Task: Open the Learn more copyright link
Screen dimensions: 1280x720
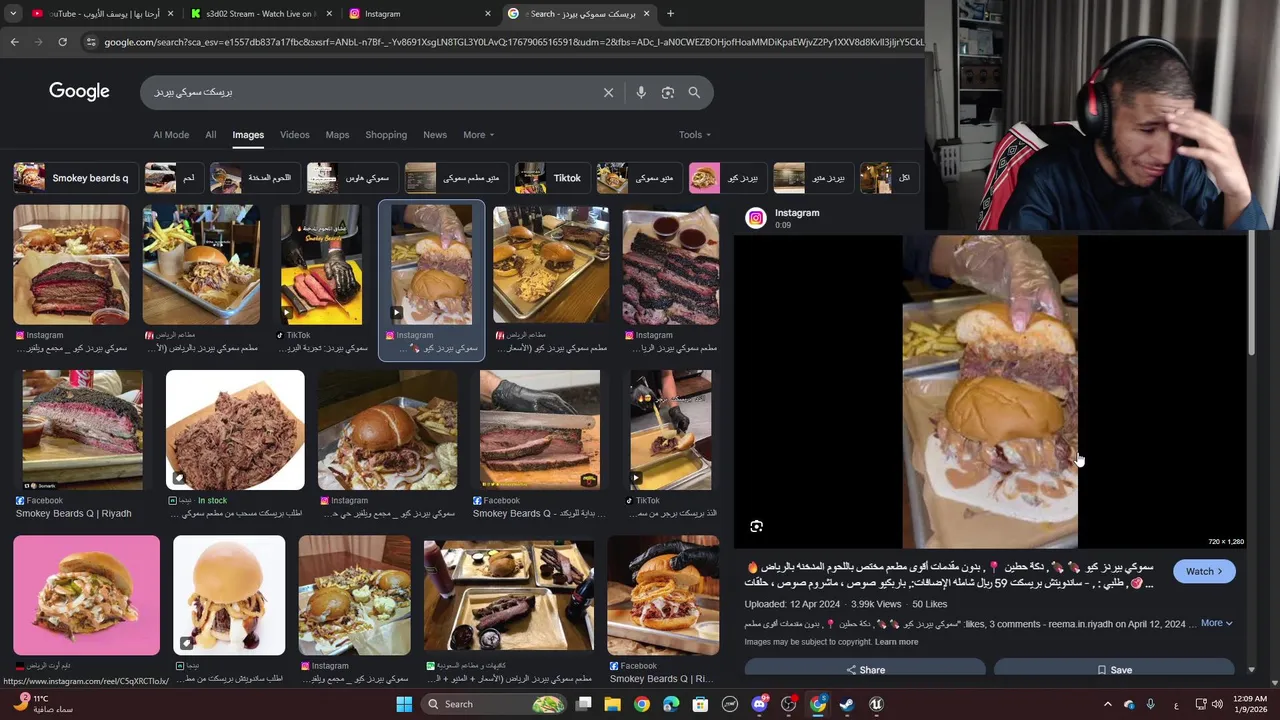Action: [x=896, y=642]
